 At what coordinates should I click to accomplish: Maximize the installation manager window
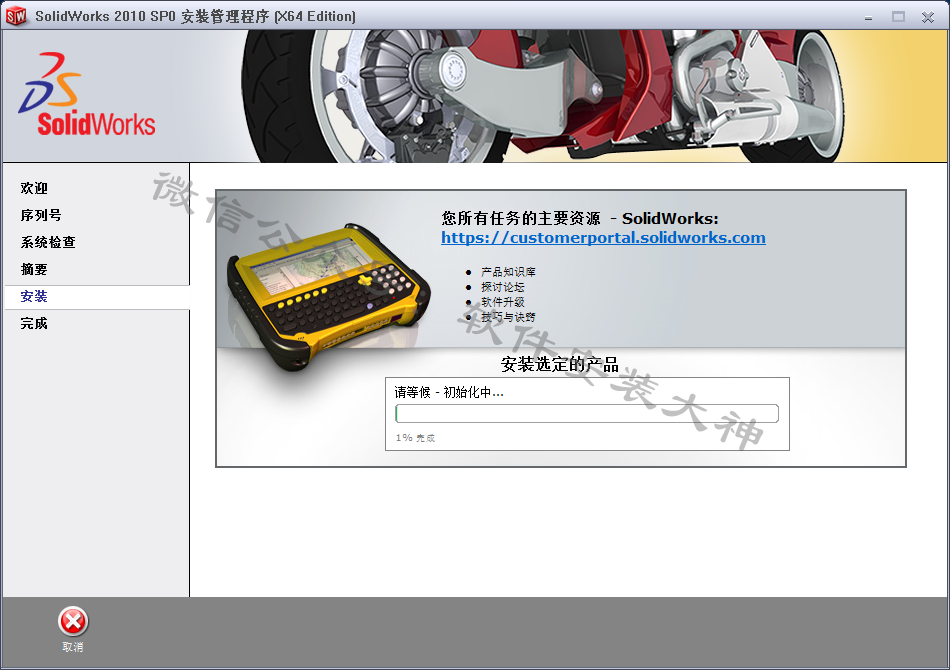898,17
